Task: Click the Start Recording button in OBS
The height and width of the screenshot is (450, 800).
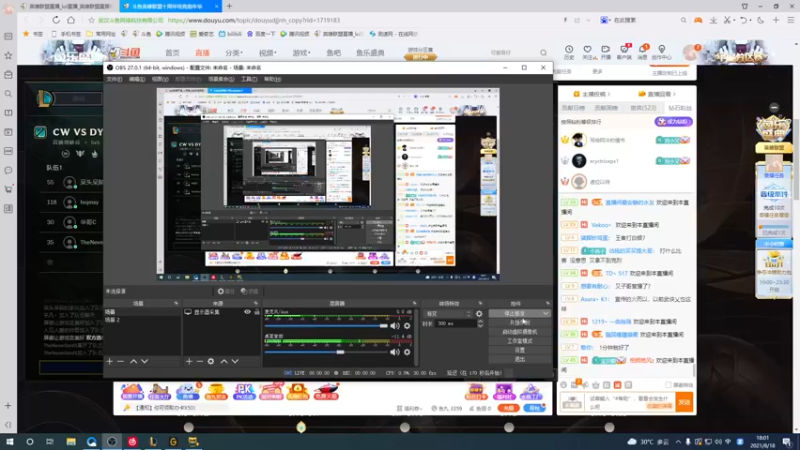Action: click(x=519, y=322)
